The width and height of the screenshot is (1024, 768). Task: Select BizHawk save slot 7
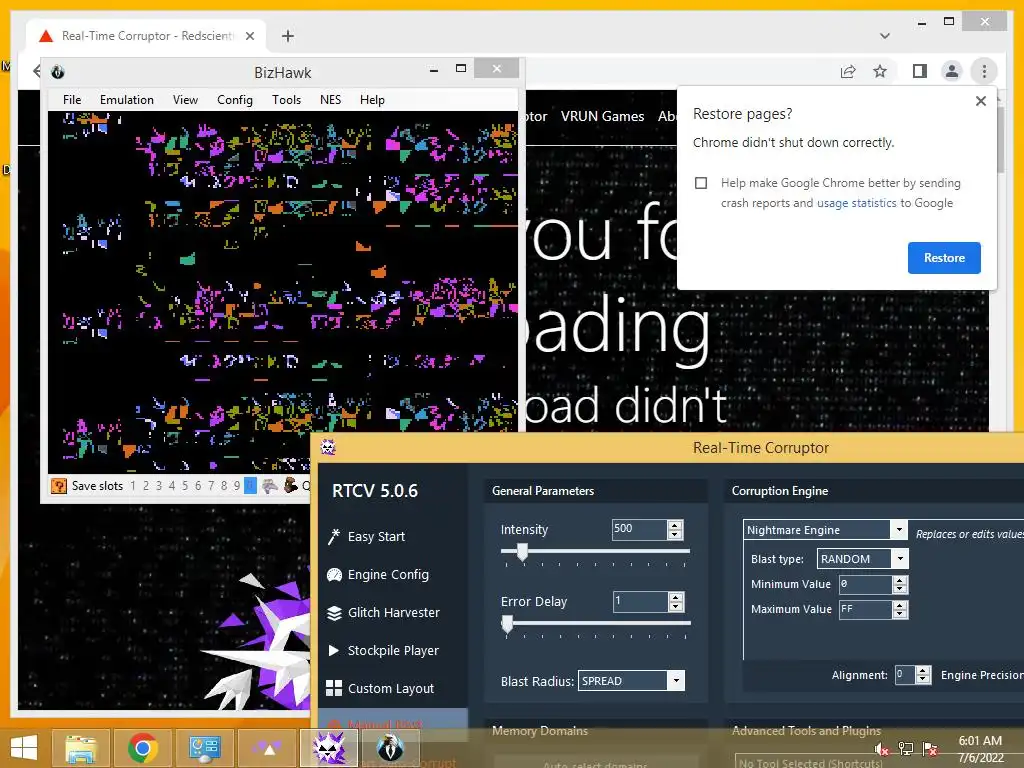tap(211, 486)
